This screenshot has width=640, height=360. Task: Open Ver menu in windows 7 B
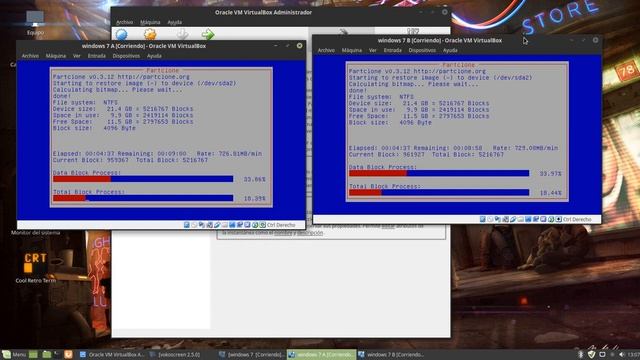click(x=373, y=50)
